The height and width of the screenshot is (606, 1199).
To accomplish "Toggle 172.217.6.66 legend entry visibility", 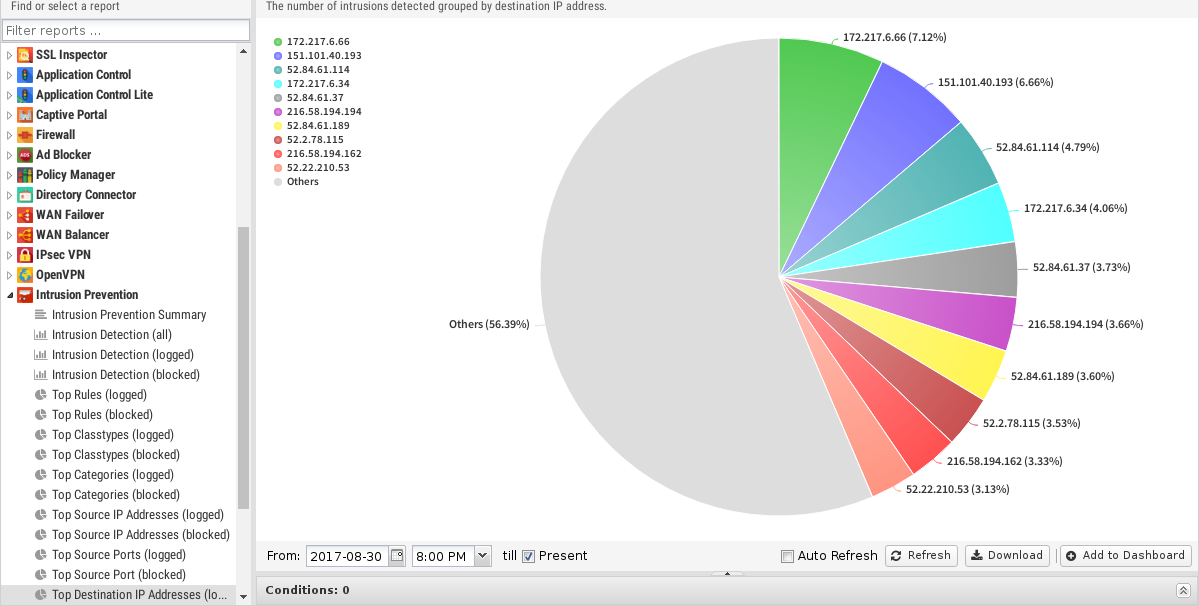I will pos(311,42).
